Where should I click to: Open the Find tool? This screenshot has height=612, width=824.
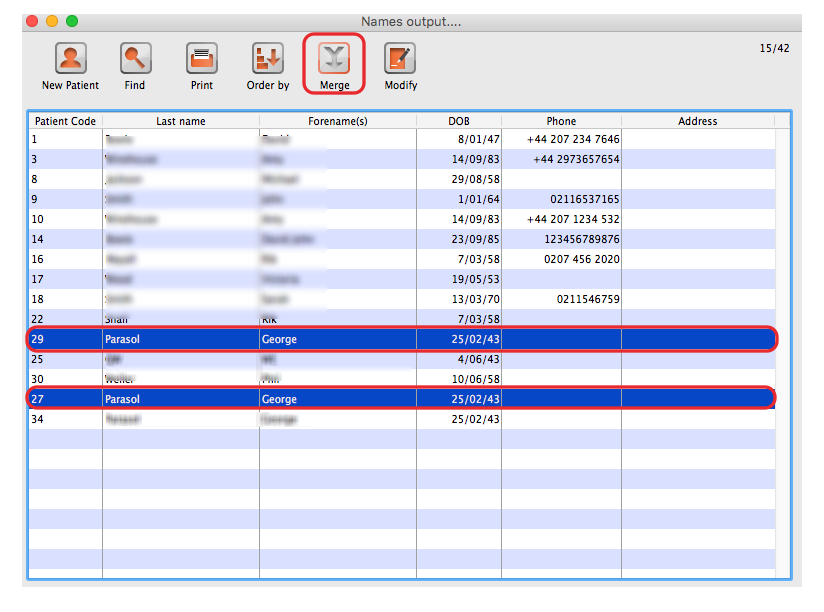click(135, 59)
